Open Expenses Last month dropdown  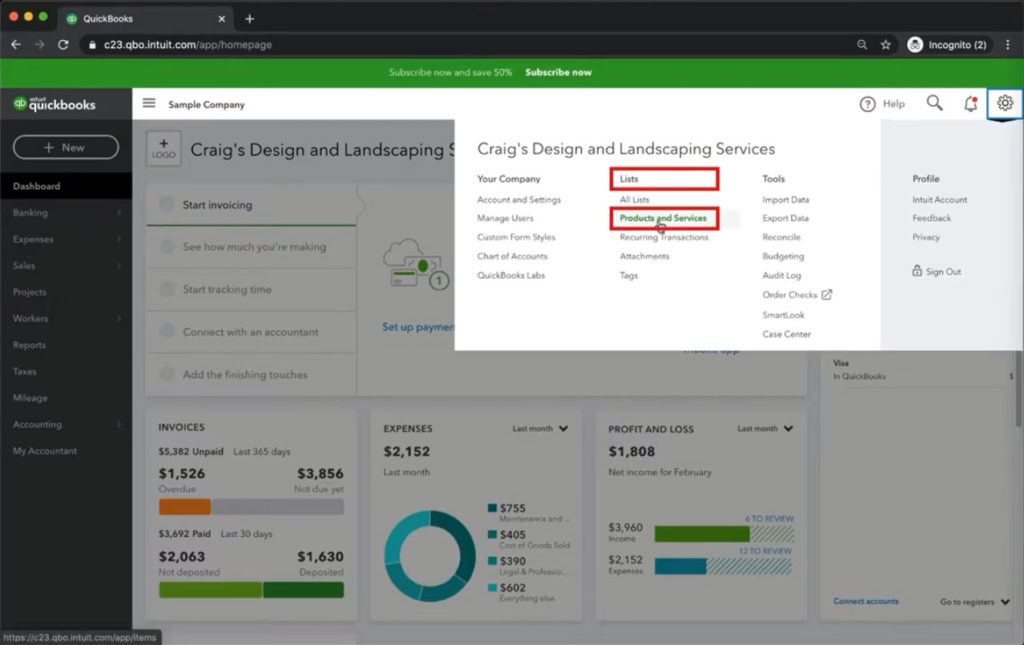coord(540,429)
